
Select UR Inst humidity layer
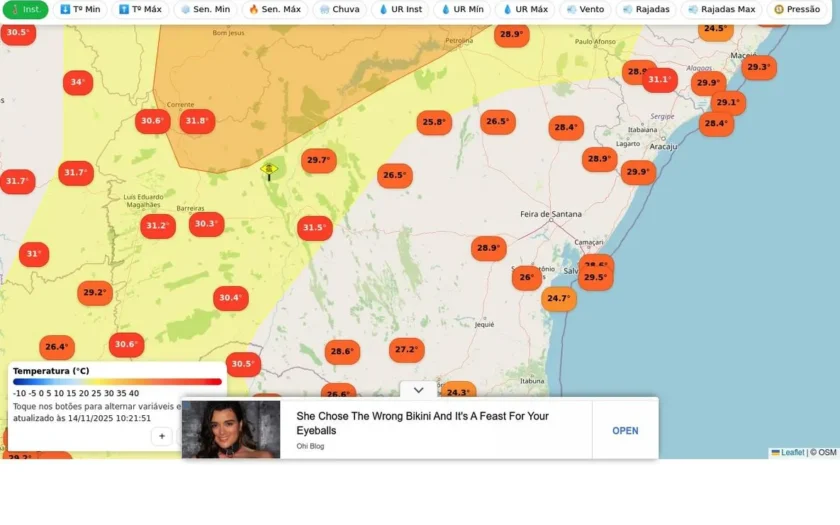click(400, 9)
